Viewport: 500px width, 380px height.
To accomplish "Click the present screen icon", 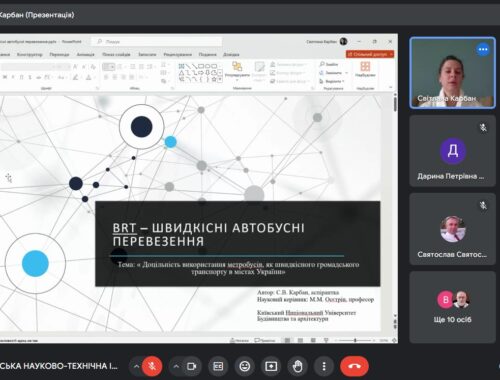I will tap(271, 366).
